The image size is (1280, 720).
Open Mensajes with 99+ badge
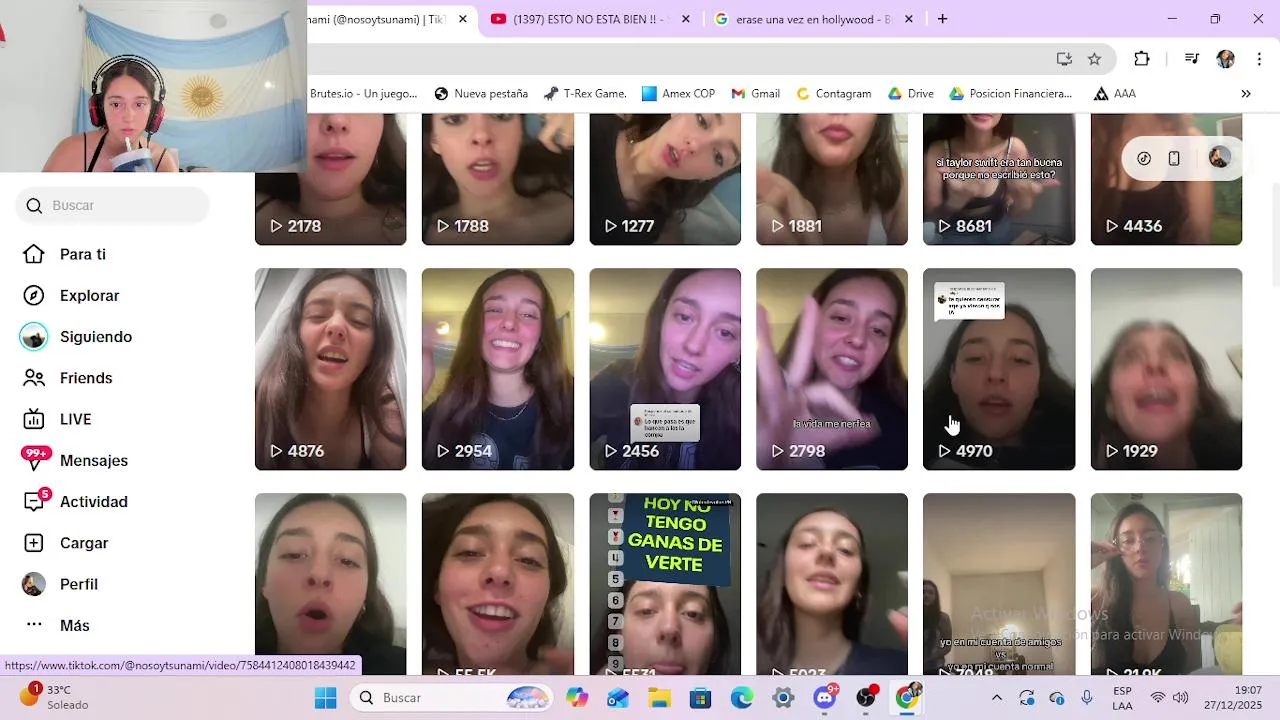[75, 460]
